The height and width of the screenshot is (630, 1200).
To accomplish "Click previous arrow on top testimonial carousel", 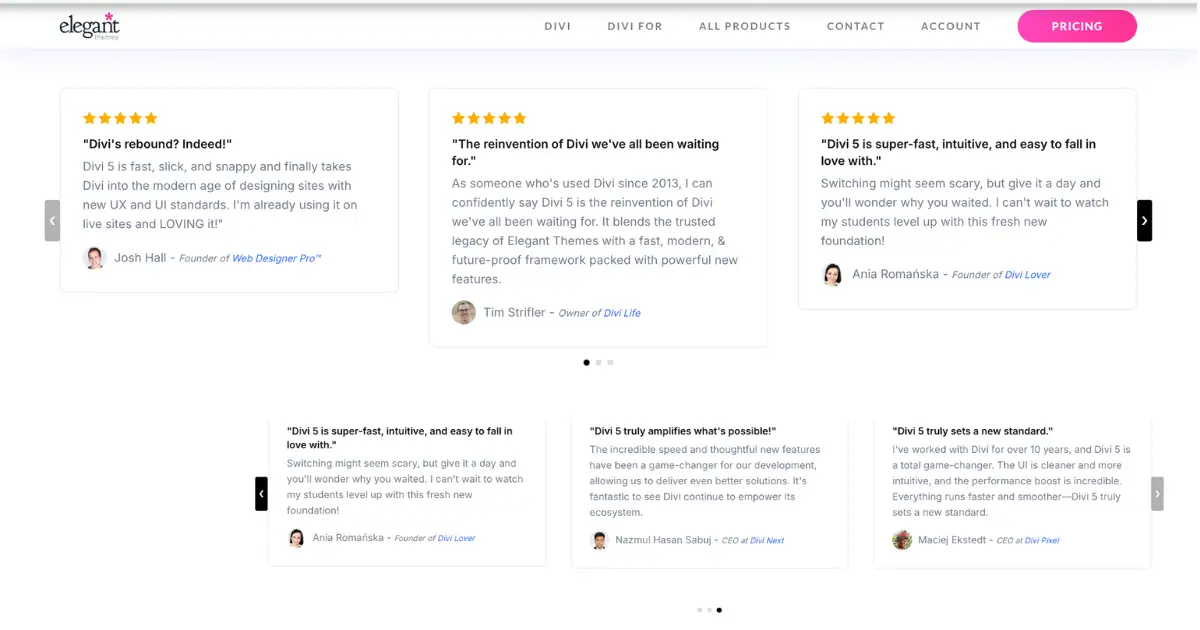I will [x=52, y=220].
